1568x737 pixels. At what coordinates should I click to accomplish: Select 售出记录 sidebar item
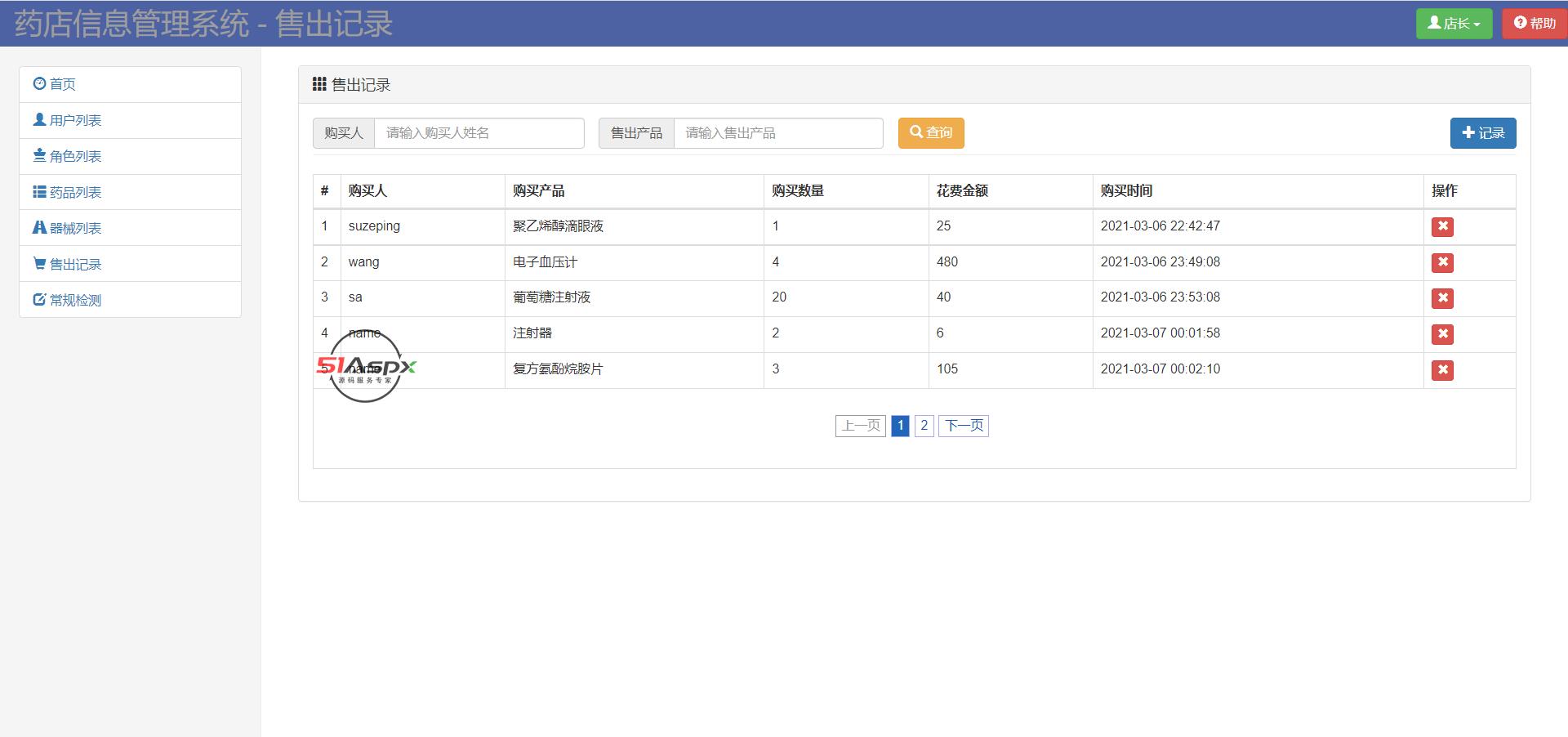click(75, 264)
